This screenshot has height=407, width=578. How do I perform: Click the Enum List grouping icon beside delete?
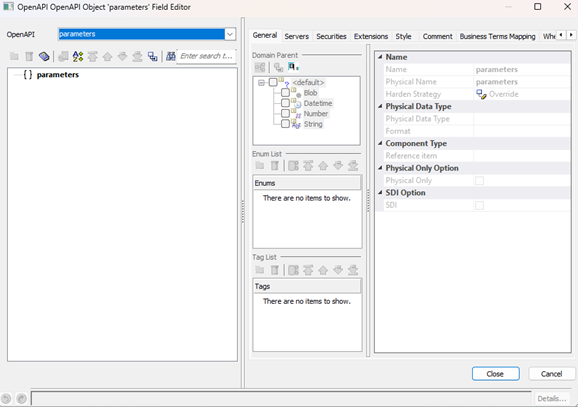pos(293,166)
